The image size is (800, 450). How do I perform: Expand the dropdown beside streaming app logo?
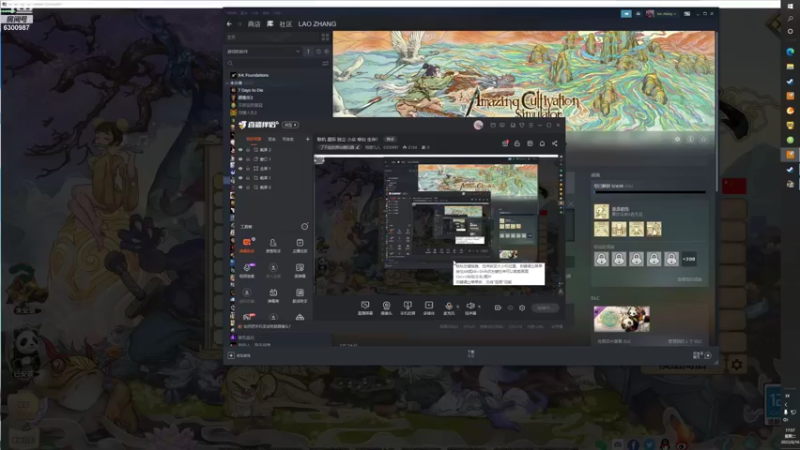point(291,125)
